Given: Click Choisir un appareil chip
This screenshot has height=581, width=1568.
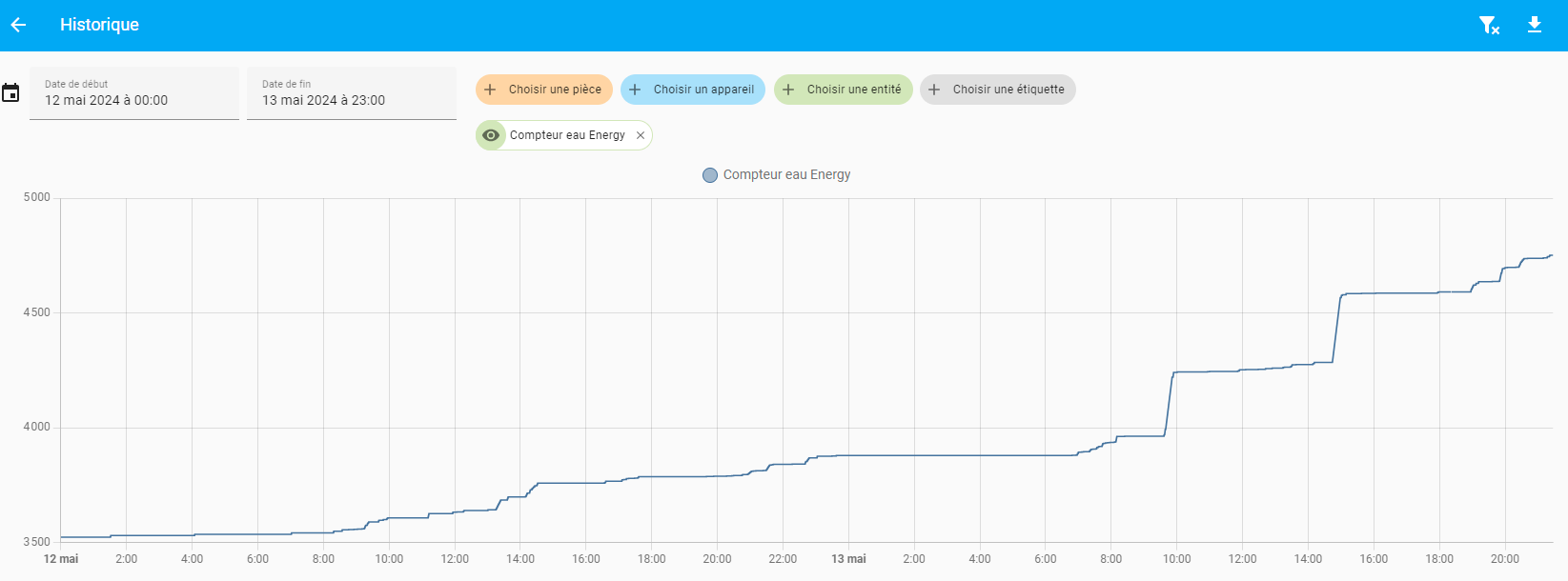Looking at the screenshot, I should 693,90.
